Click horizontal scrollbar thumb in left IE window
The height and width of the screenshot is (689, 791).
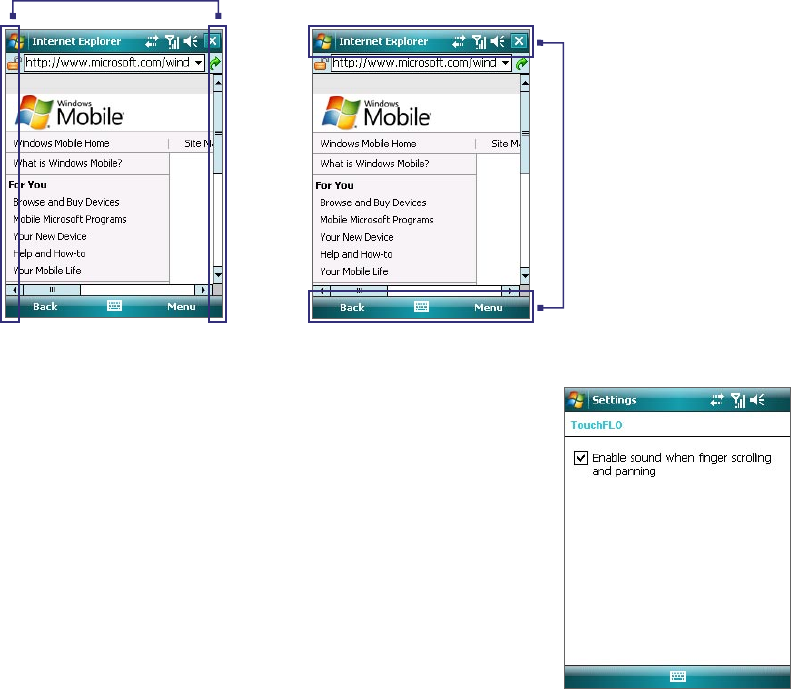[52, 290]
